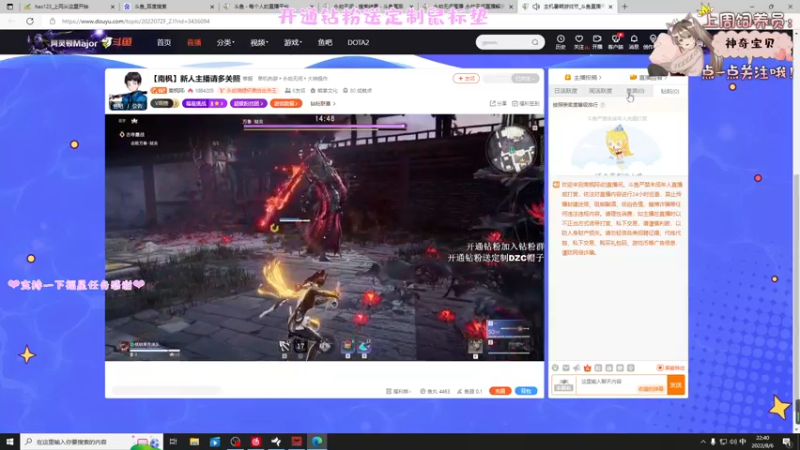Expand the 分类 category dropdown
This screenshot has width=800, height=450.
click(225, 42)
